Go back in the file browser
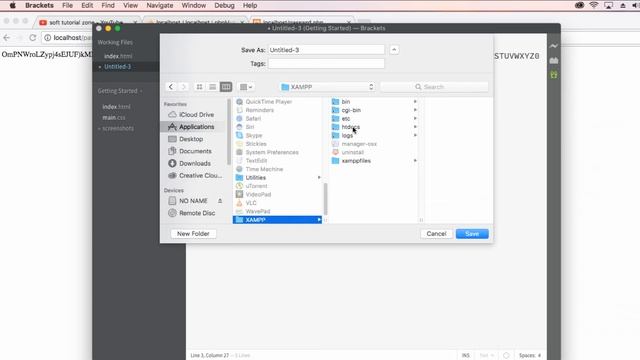The width and height of the screenshot is (640, 360). (171, 87)
